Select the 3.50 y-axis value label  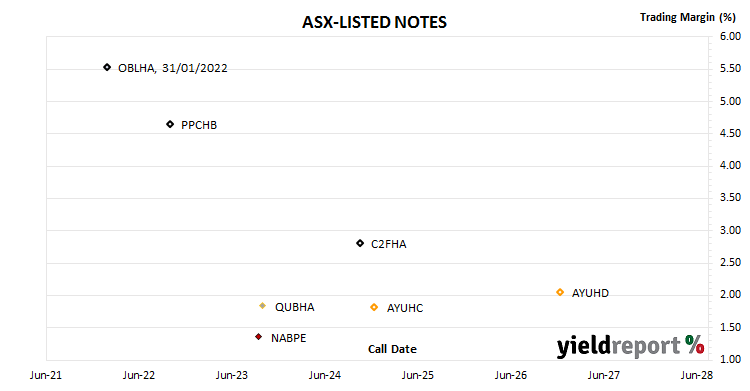(730, 198)
